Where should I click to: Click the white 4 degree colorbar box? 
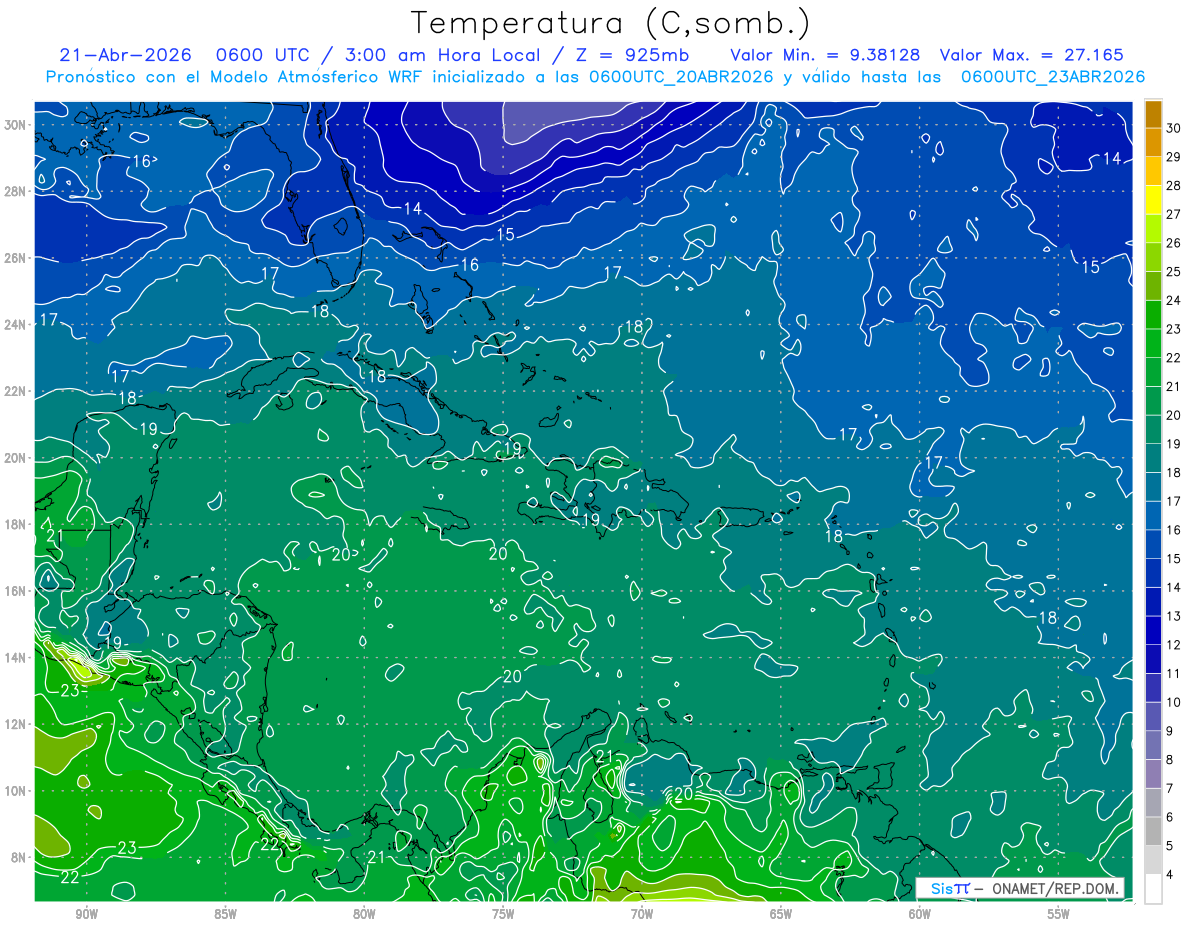pyautogui.click(x=1153, y=890)
